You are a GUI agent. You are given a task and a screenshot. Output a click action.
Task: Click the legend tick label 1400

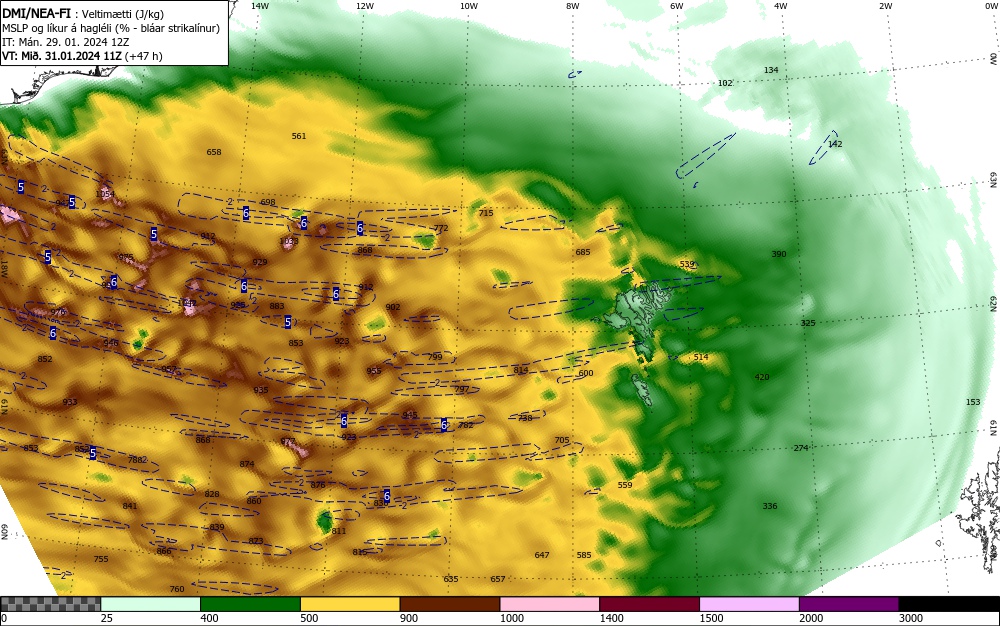612,618
